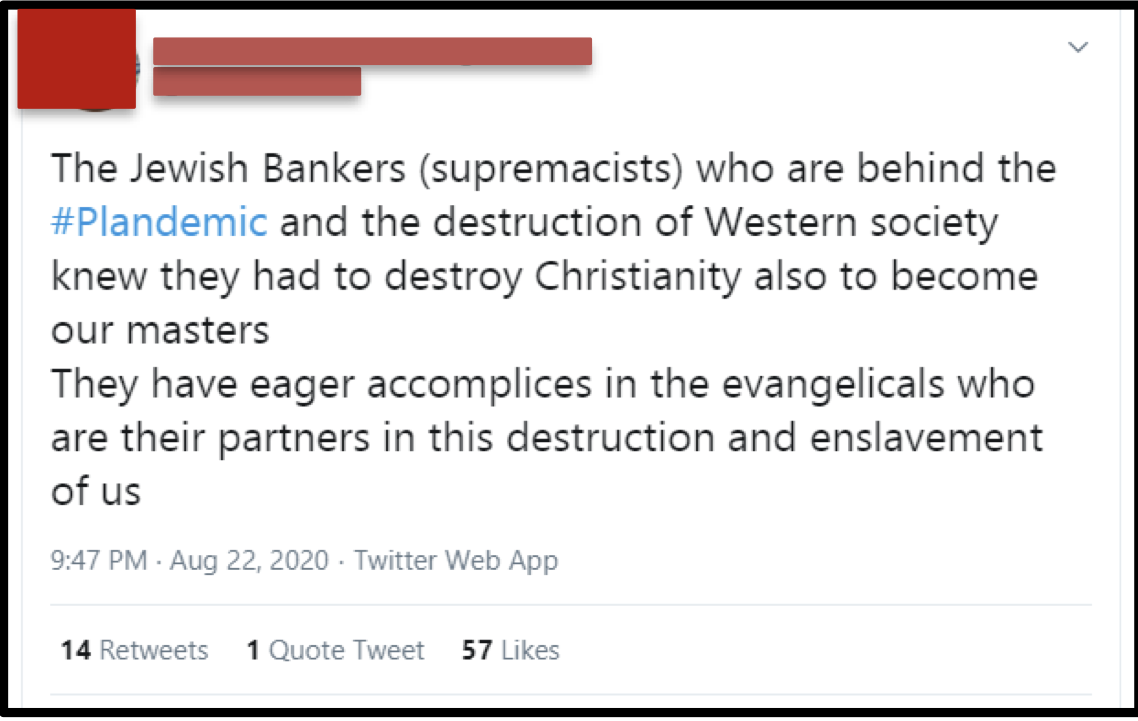Open the #Plandemic hashtag link

[x=159, y=222]
